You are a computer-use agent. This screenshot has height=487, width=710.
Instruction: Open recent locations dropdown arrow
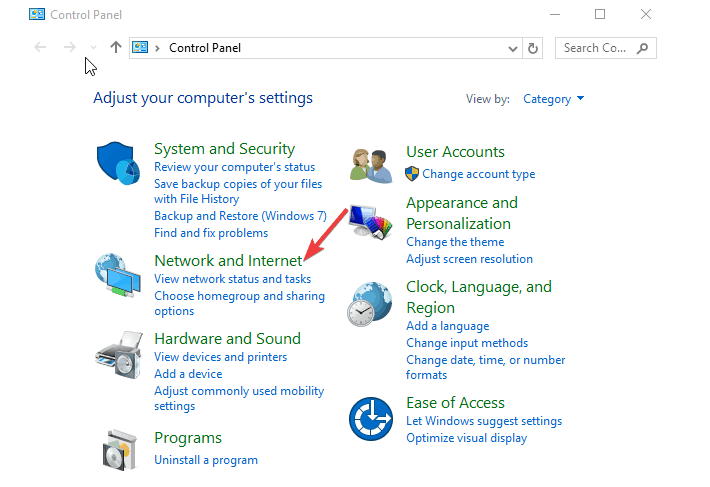93,48
